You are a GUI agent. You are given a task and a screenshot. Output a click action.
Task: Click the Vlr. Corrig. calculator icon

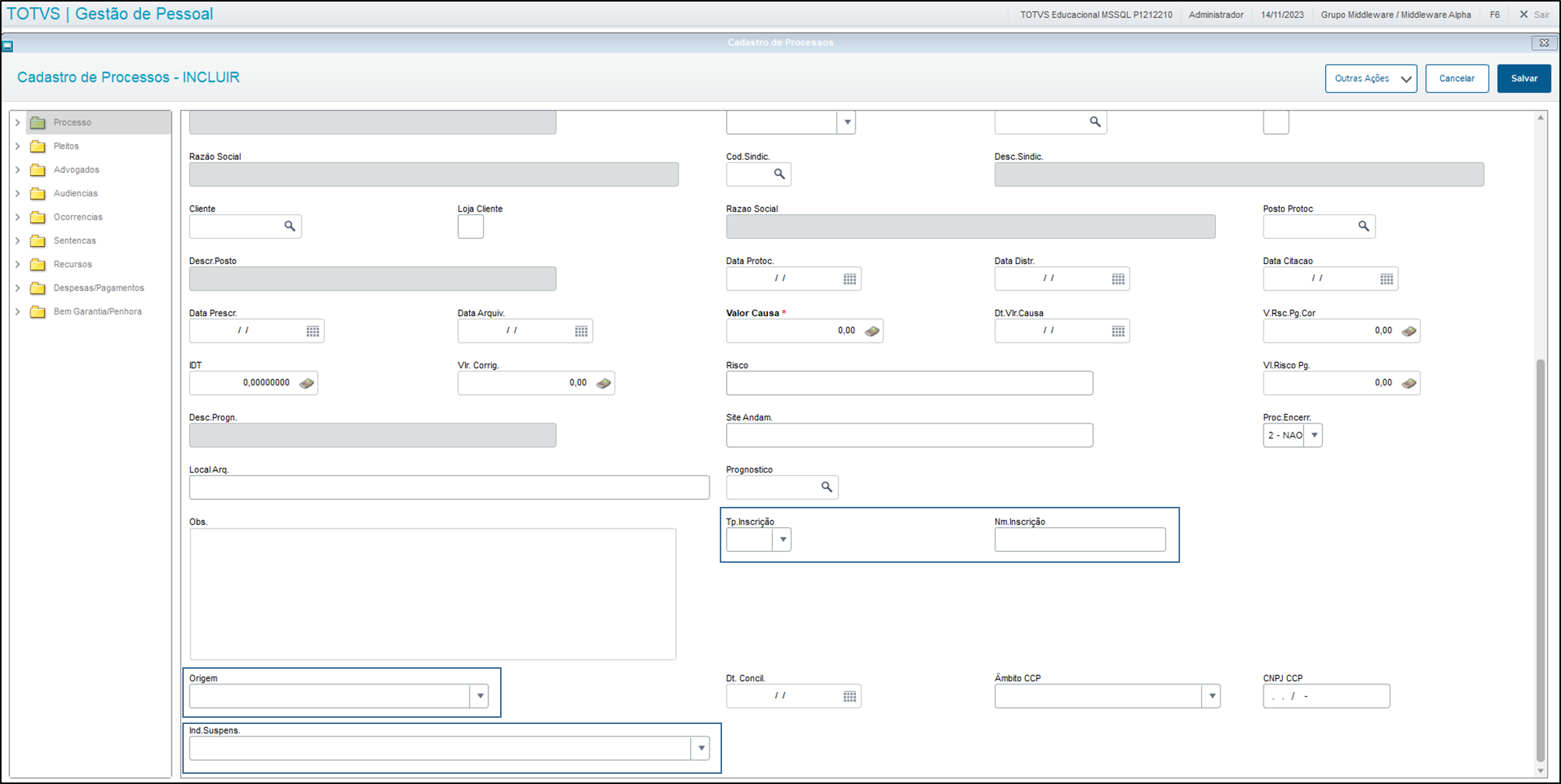click(x=604, y=383)
